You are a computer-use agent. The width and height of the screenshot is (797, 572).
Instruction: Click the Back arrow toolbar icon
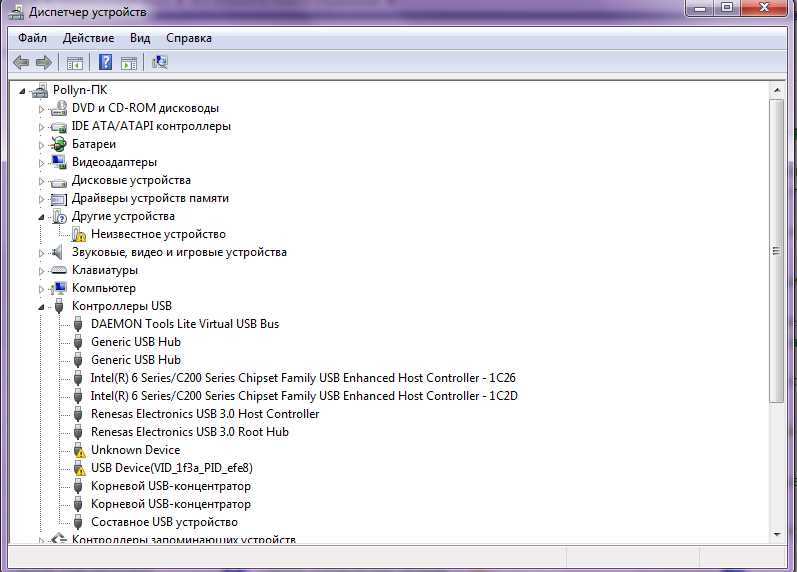21,63
